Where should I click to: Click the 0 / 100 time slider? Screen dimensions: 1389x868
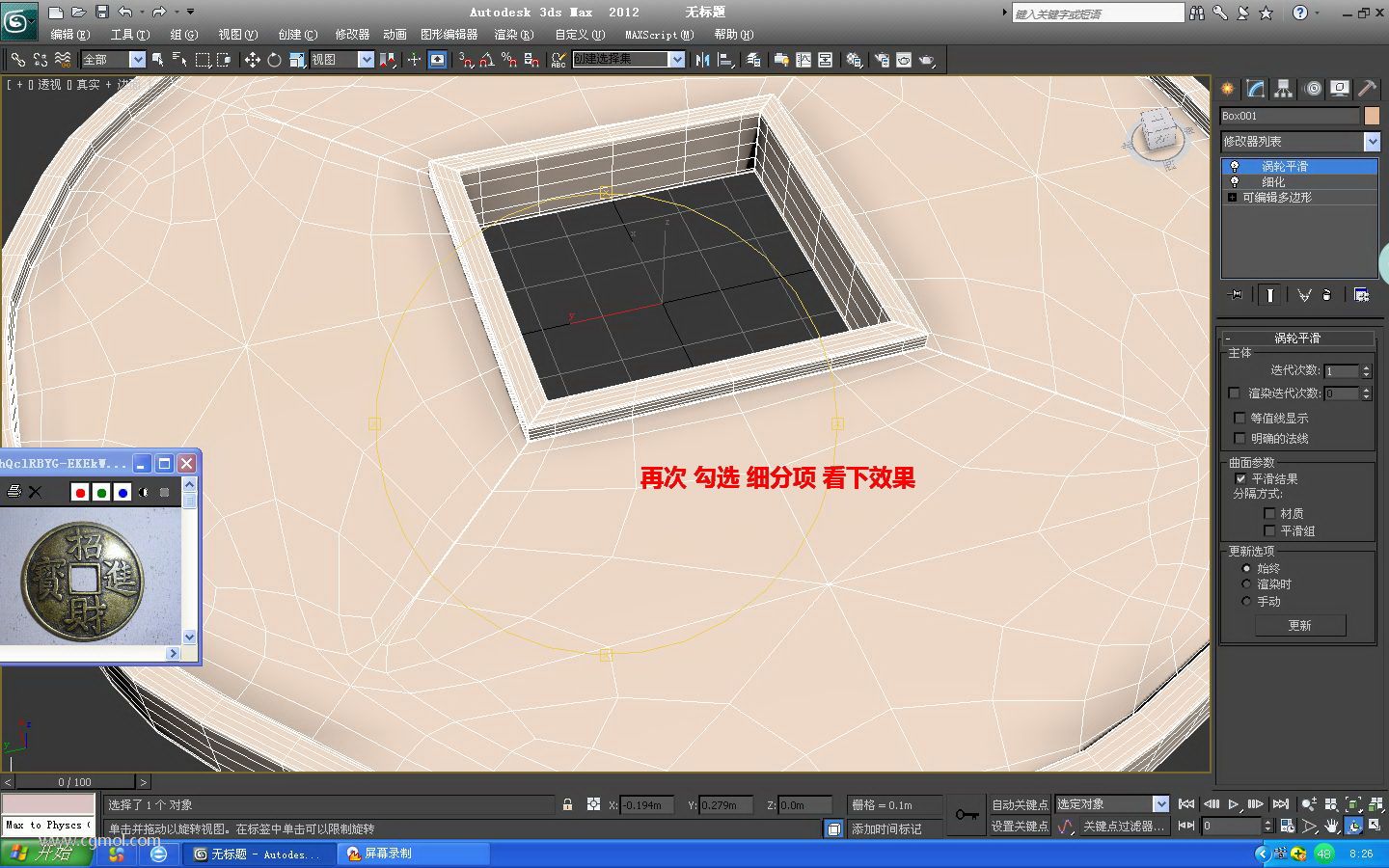[x=74, y=782]
